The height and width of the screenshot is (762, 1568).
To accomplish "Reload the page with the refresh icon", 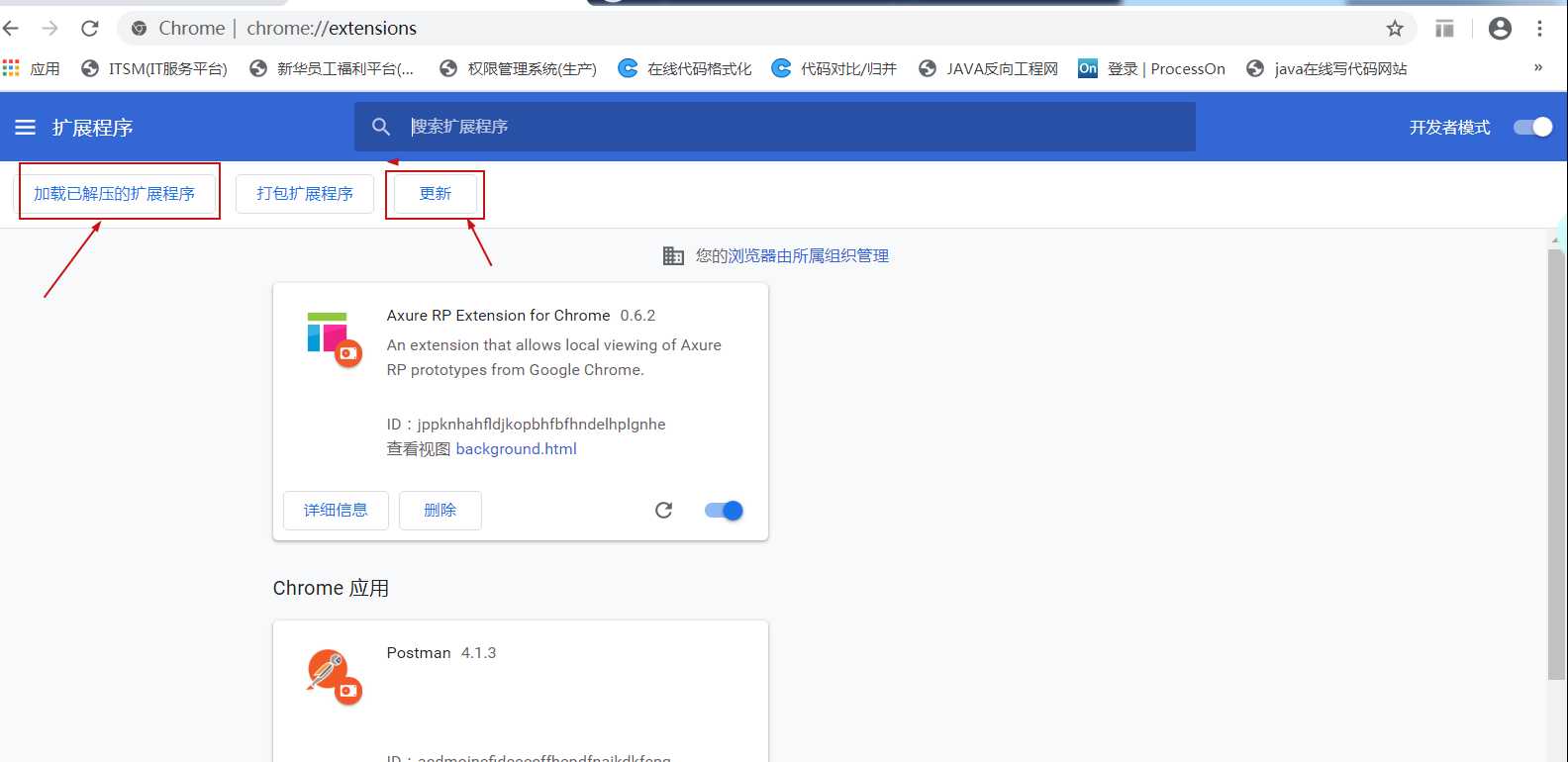I will 89,29.
